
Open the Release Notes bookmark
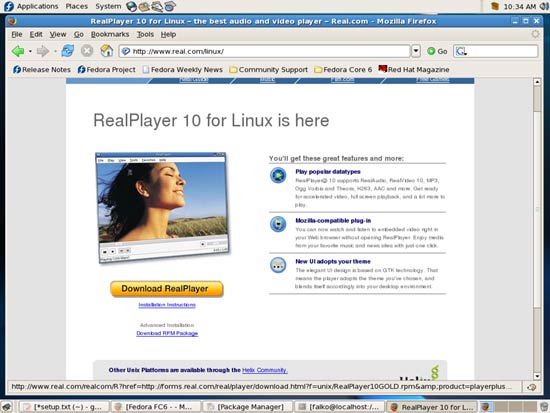pos(42,69)
